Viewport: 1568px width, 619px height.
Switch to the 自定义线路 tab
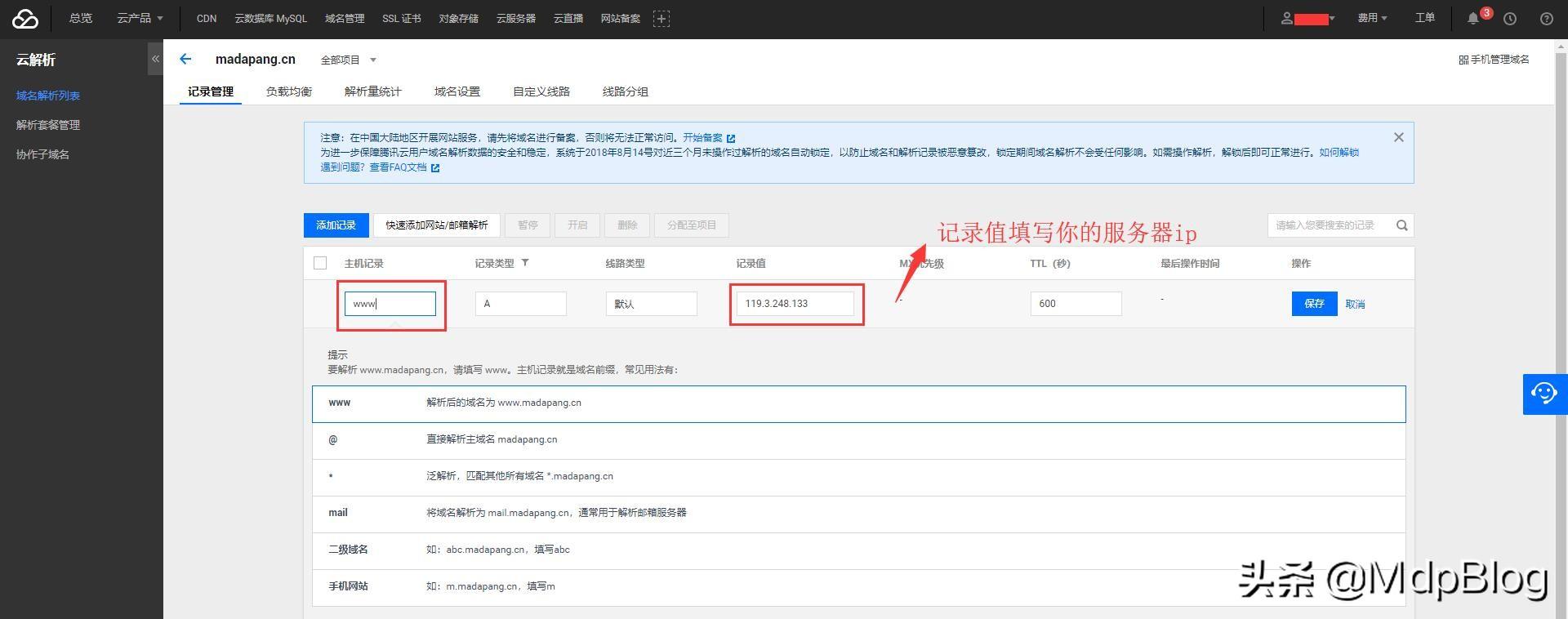[x=541, y=91]
